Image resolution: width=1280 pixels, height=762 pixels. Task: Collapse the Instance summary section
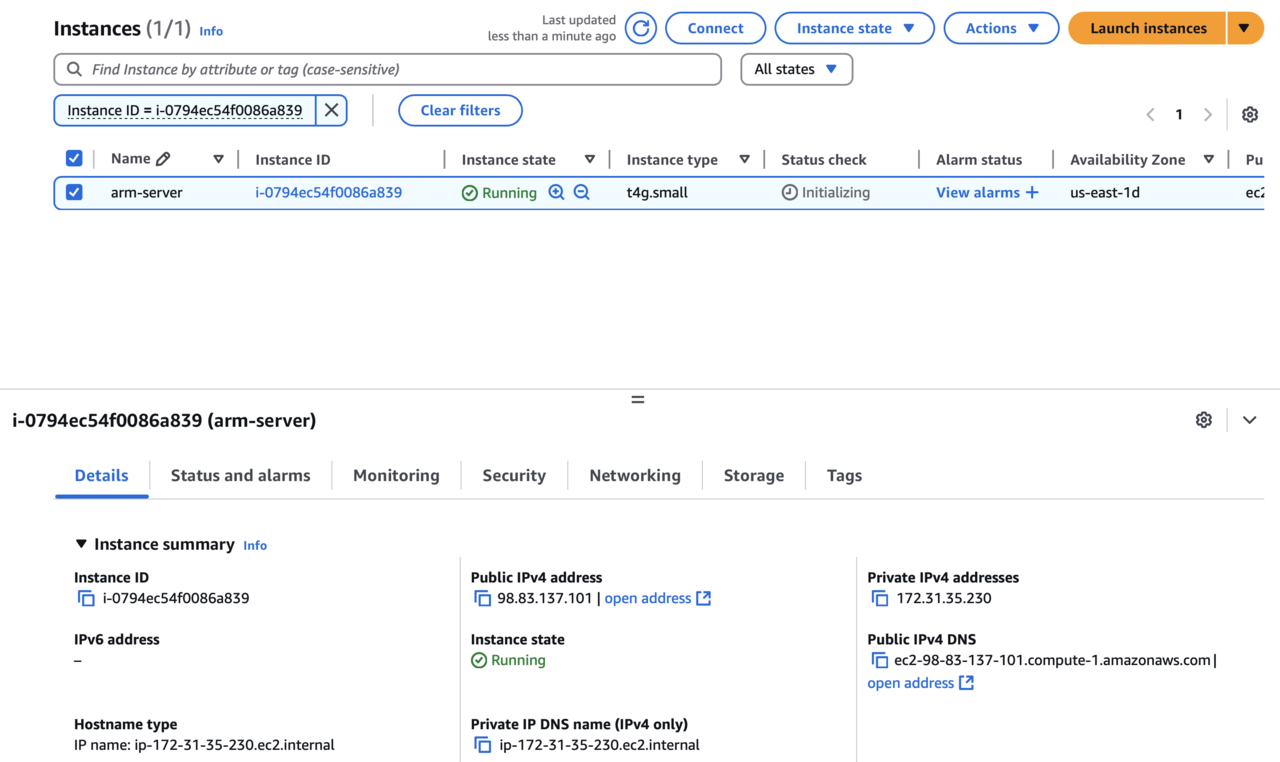(81, 544)
